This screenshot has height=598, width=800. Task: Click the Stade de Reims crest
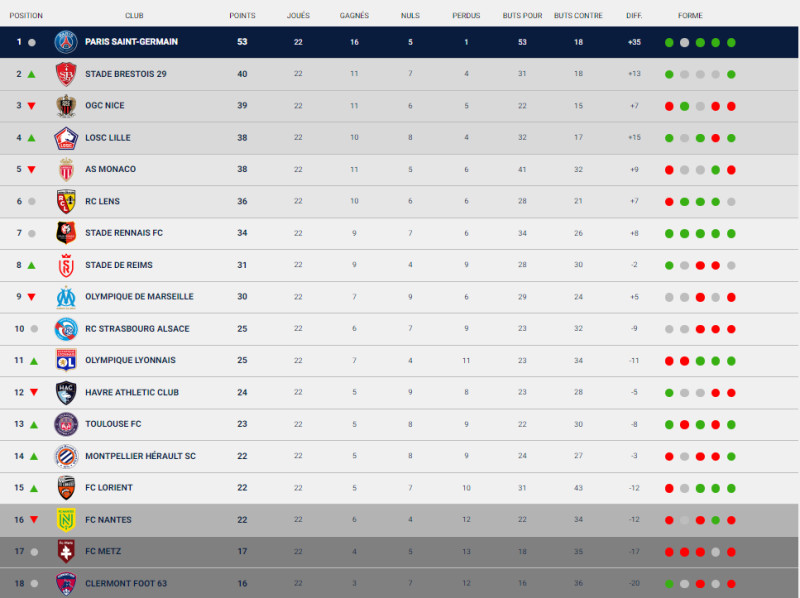[x=66, y=265]
